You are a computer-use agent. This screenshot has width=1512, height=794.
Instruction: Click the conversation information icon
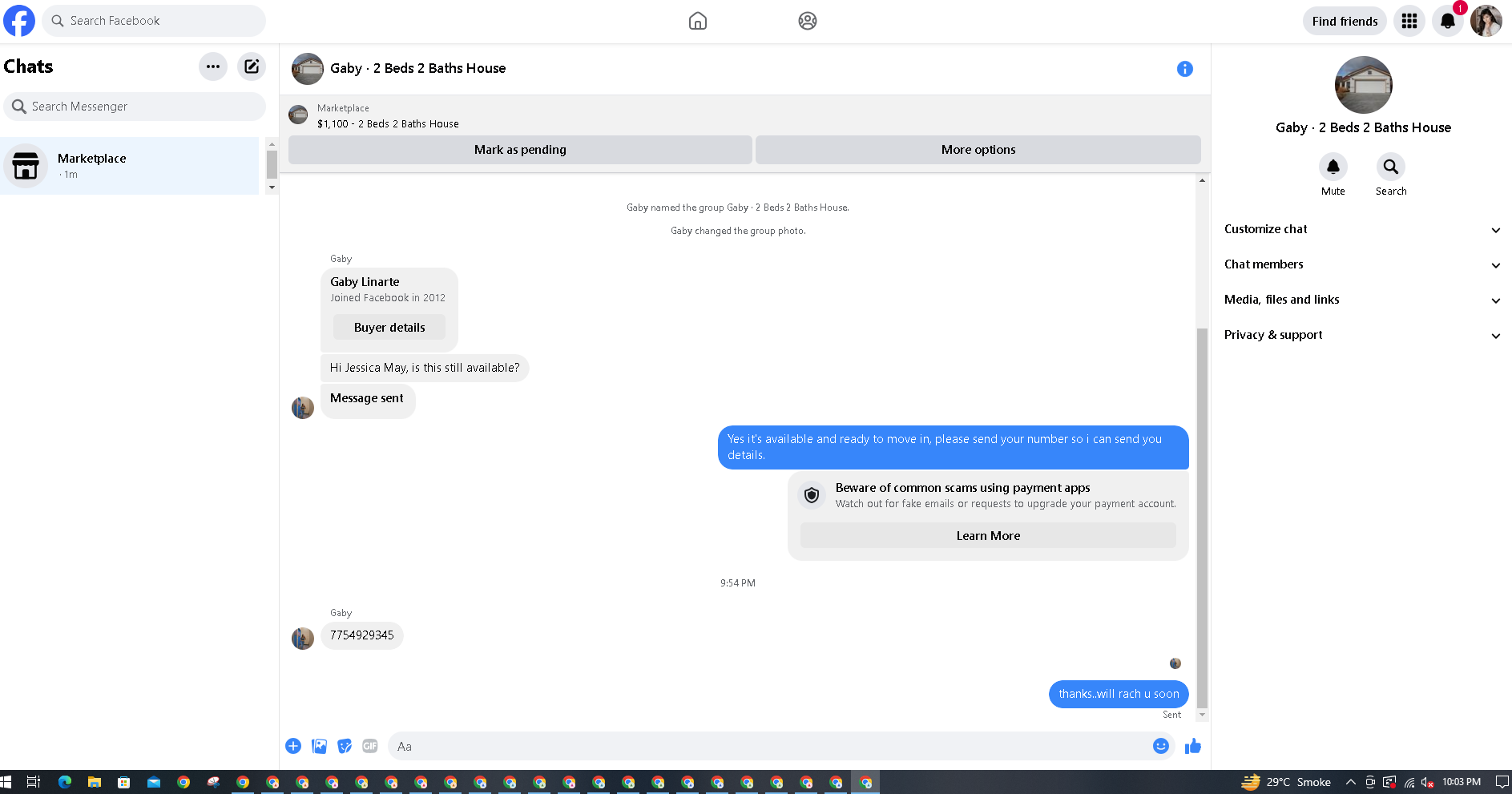coord(1185,69)
